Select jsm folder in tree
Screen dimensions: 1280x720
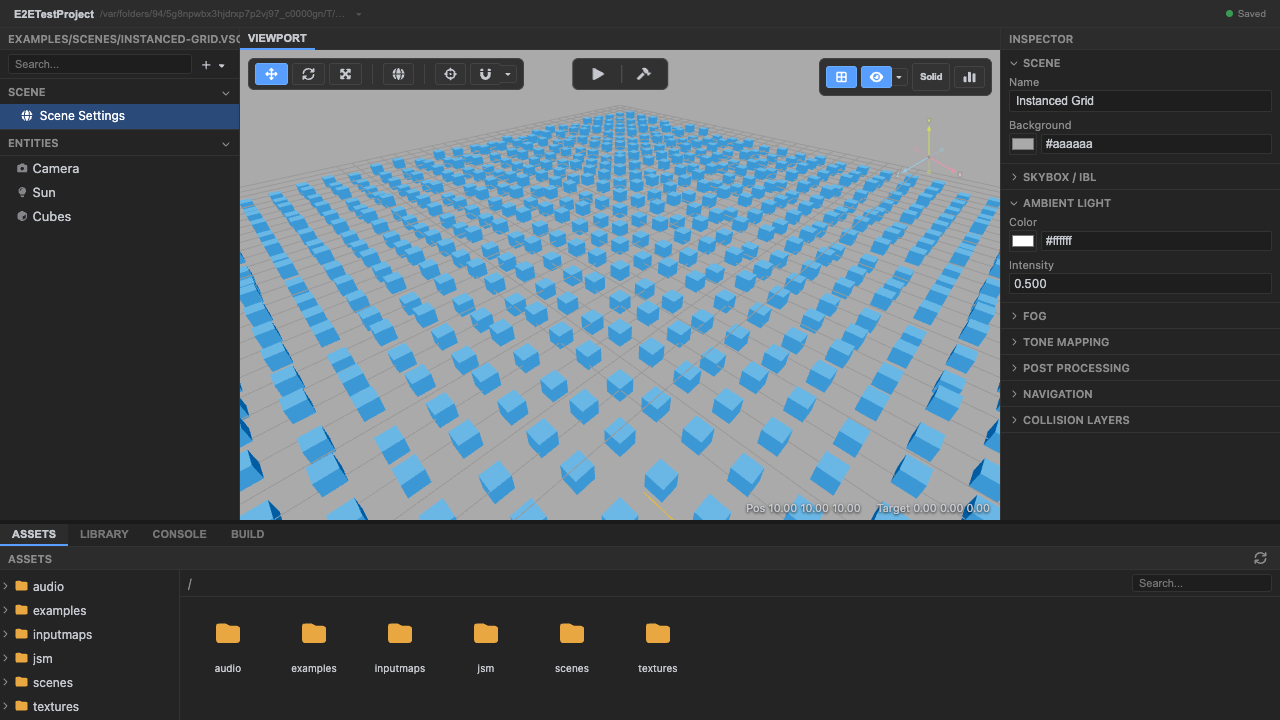click(90, 659)
